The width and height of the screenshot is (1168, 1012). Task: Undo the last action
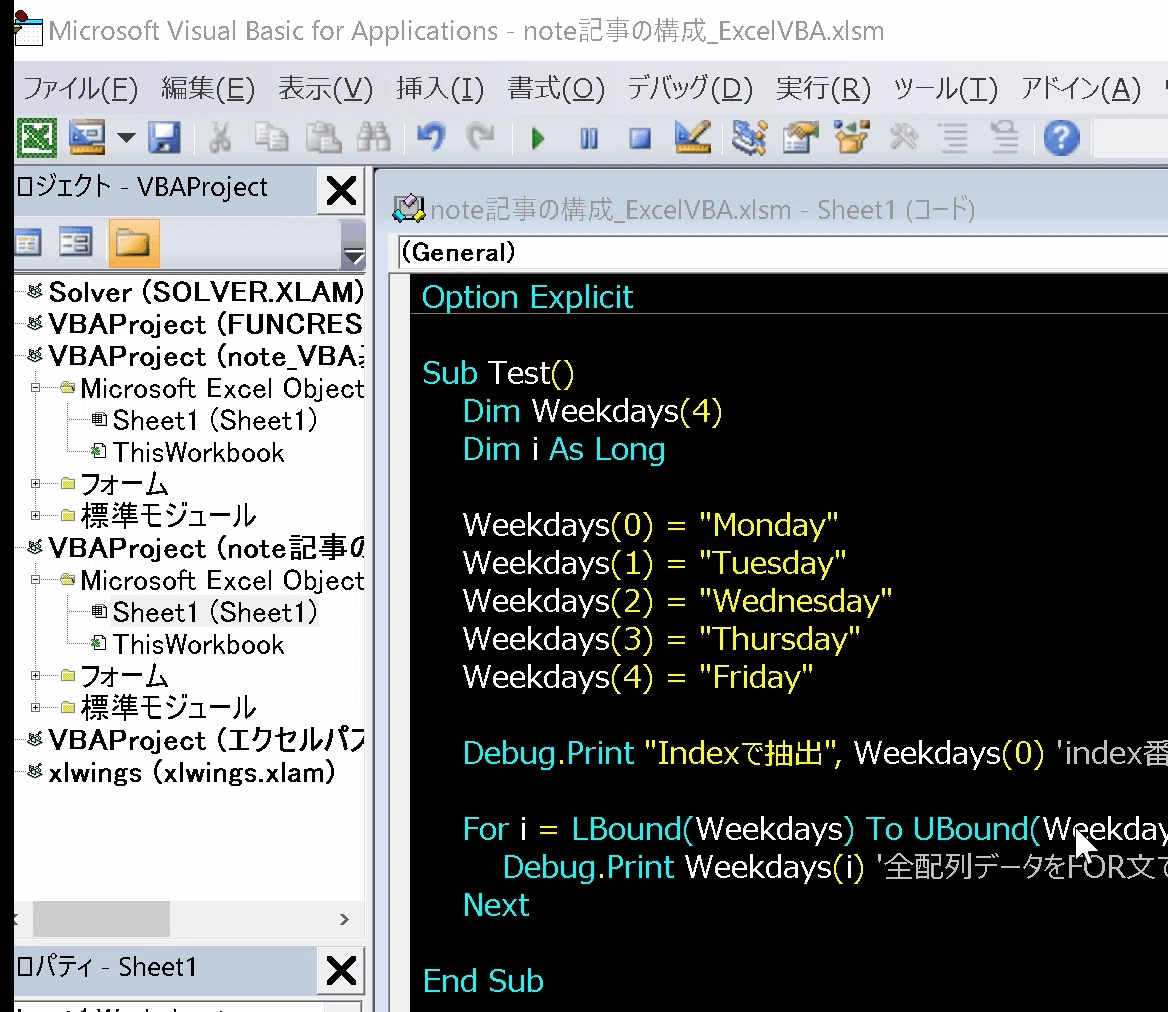point(431,138)
